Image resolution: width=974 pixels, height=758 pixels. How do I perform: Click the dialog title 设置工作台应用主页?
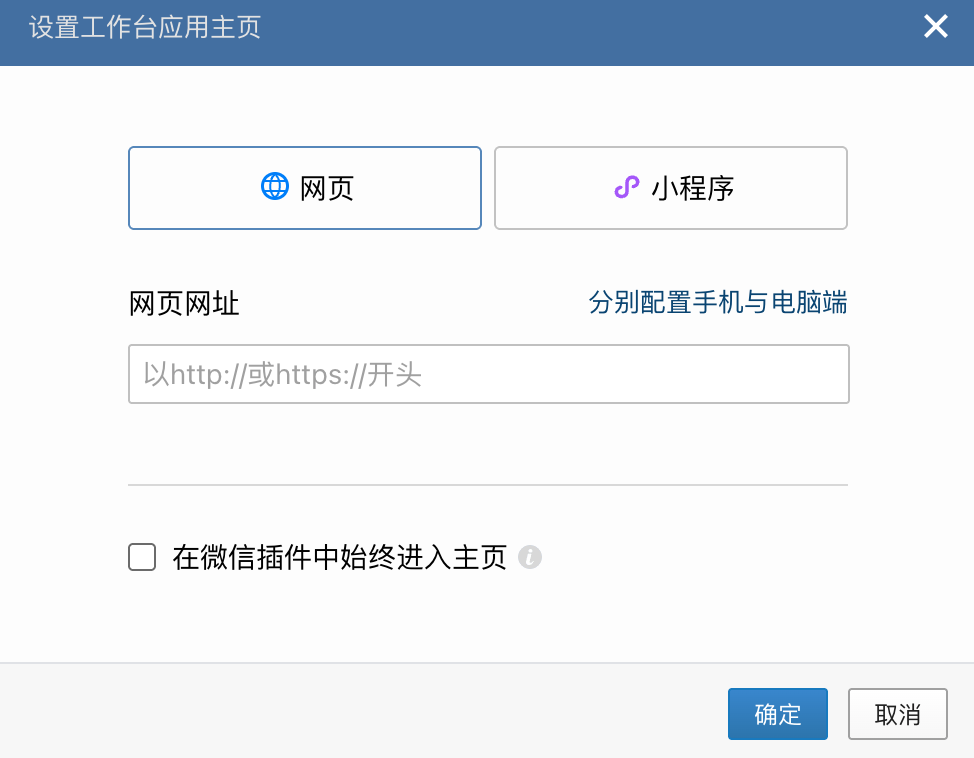pos(145,27)
